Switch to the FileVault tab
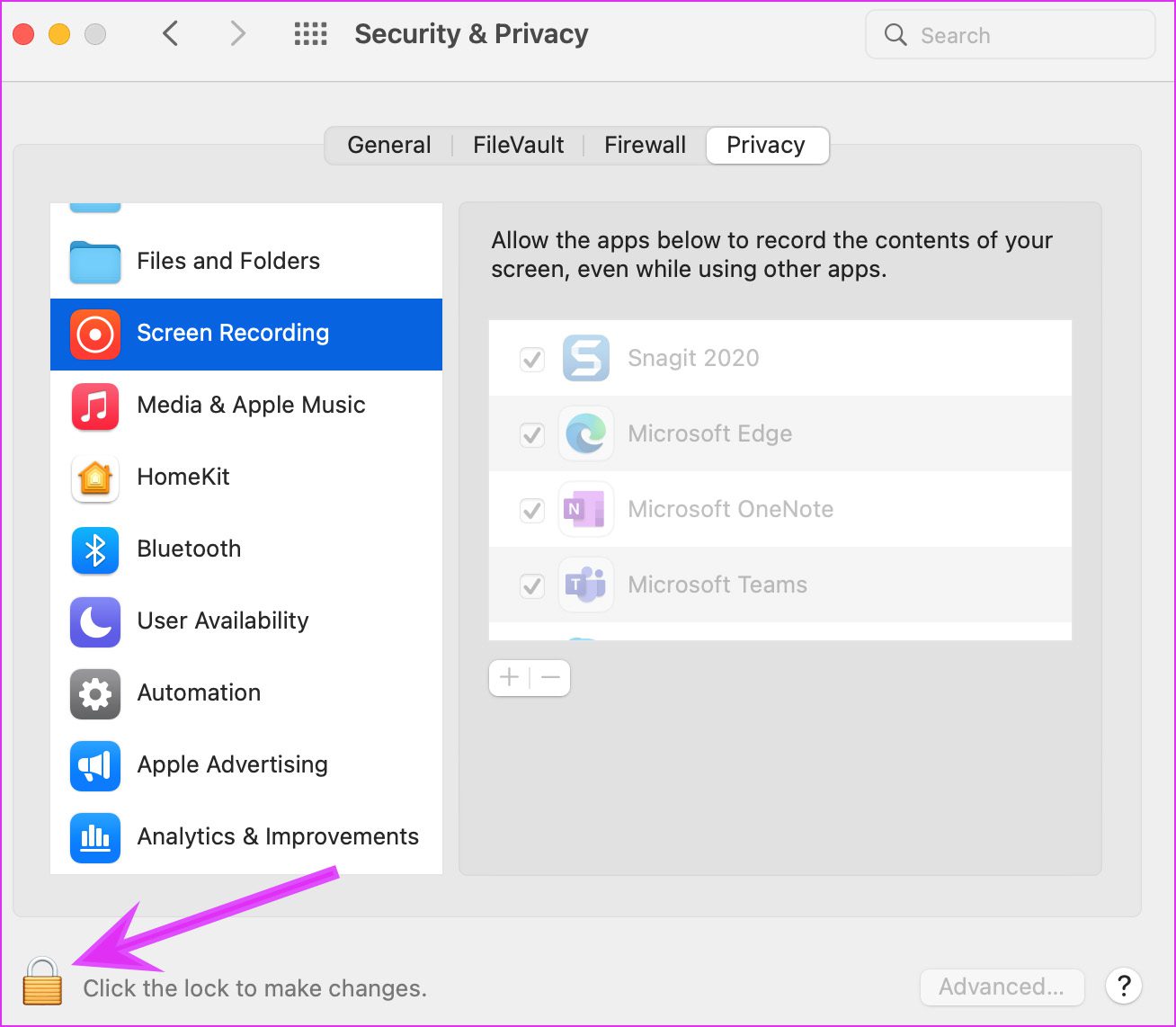 [518, 145]
